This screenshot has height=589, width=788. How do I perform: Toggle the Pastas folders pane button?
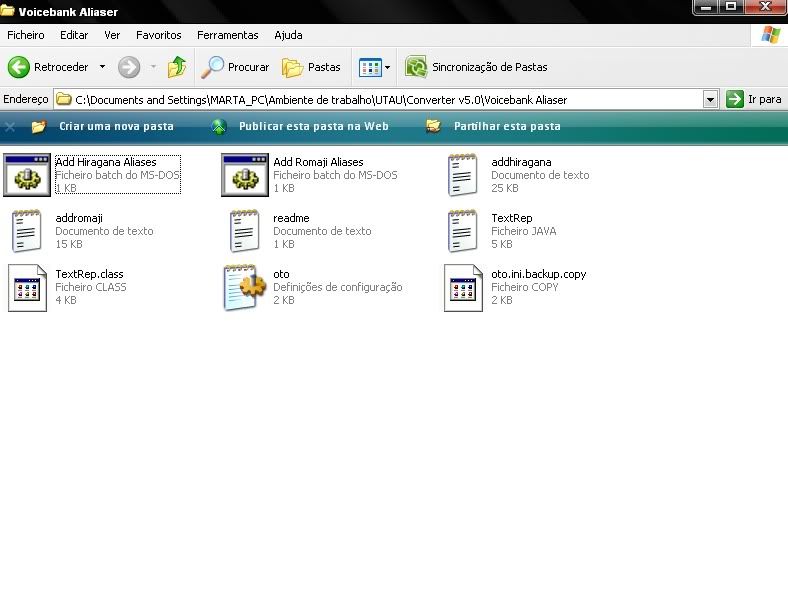(x=311, y=67)
